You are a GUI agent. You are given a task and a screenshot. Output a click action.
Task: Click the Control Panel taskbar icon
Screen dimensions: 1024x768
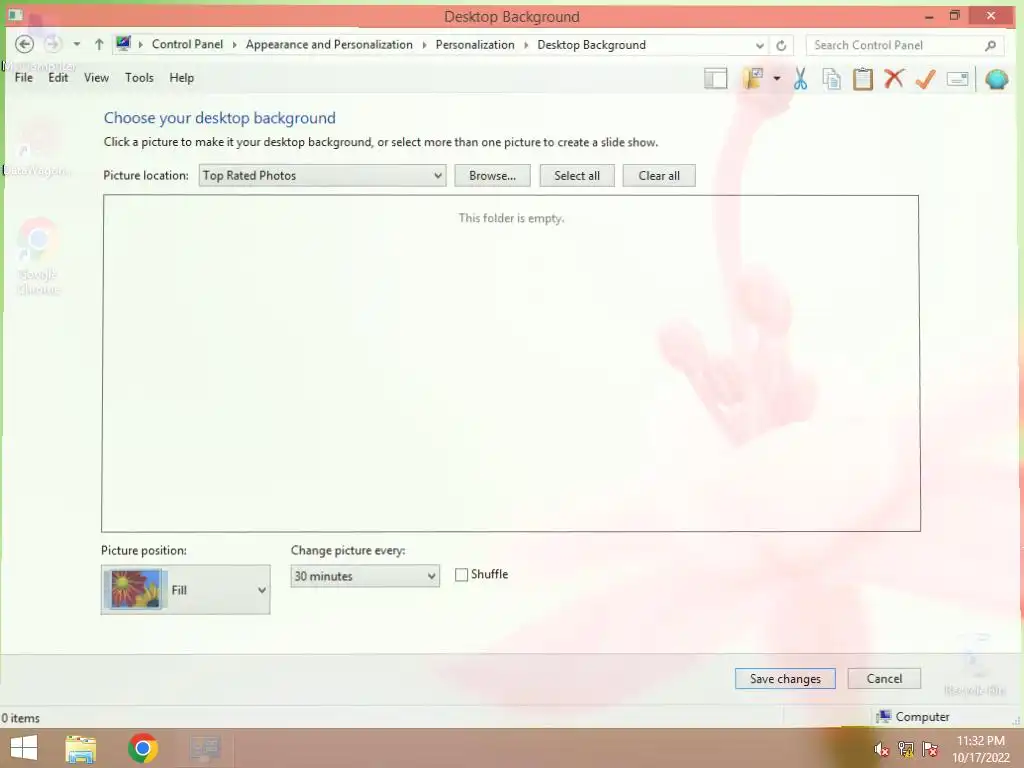pyautogui.click(x=205, y=748)
